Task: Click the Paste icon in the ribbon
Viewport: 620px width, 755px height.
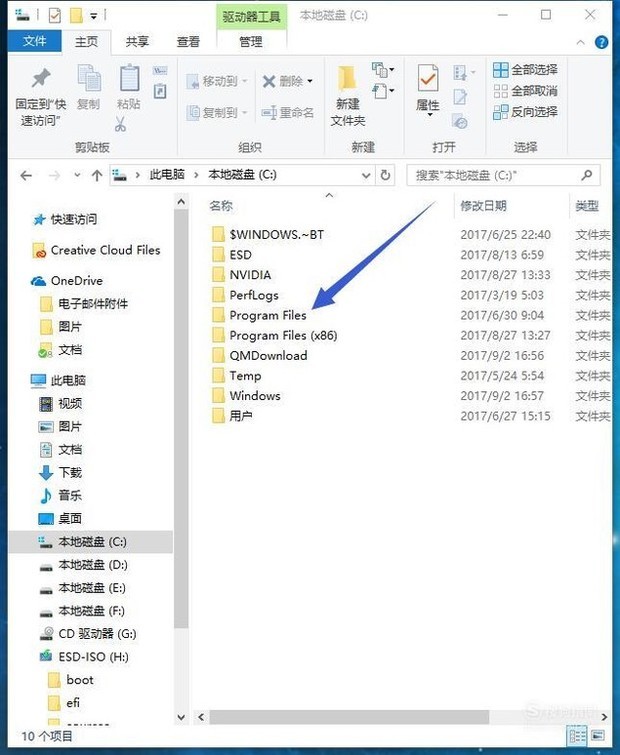Action: click(129, 78)
